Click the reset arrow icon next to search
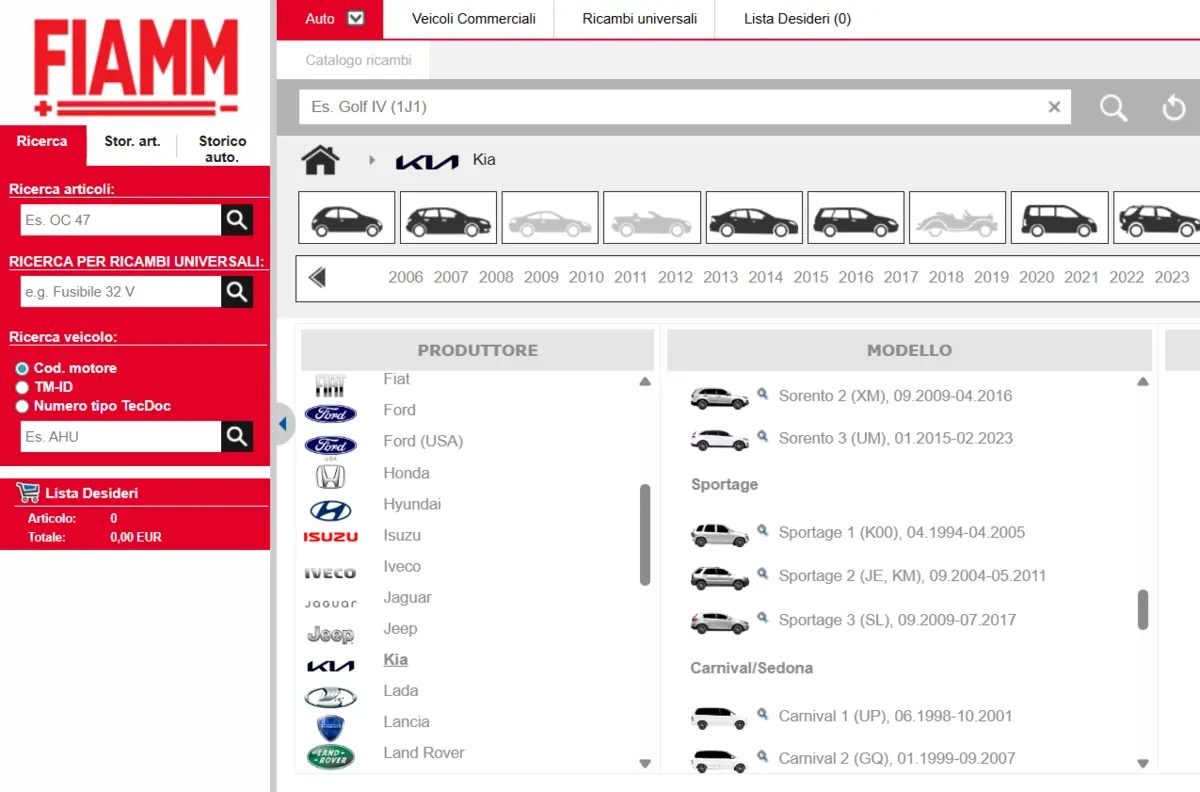1200x792 pixels. [x=1174, y=107]
